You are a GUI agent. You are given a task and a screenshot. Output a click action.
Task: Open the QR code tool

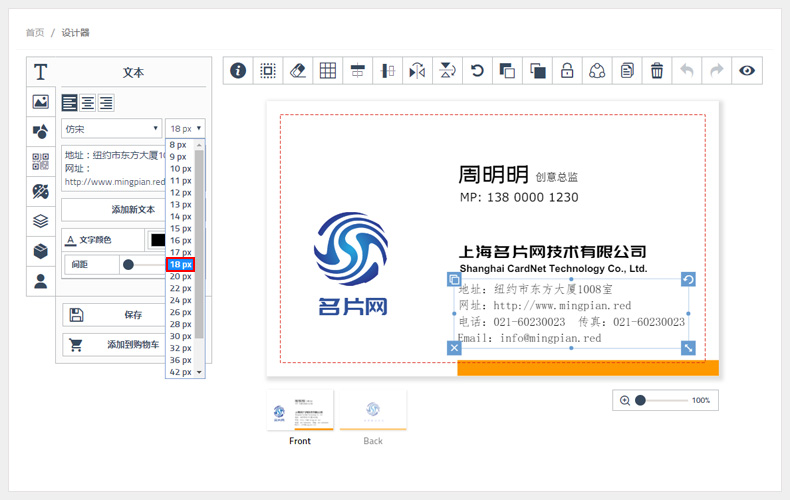pyautogui.click(x=41, y=161)
